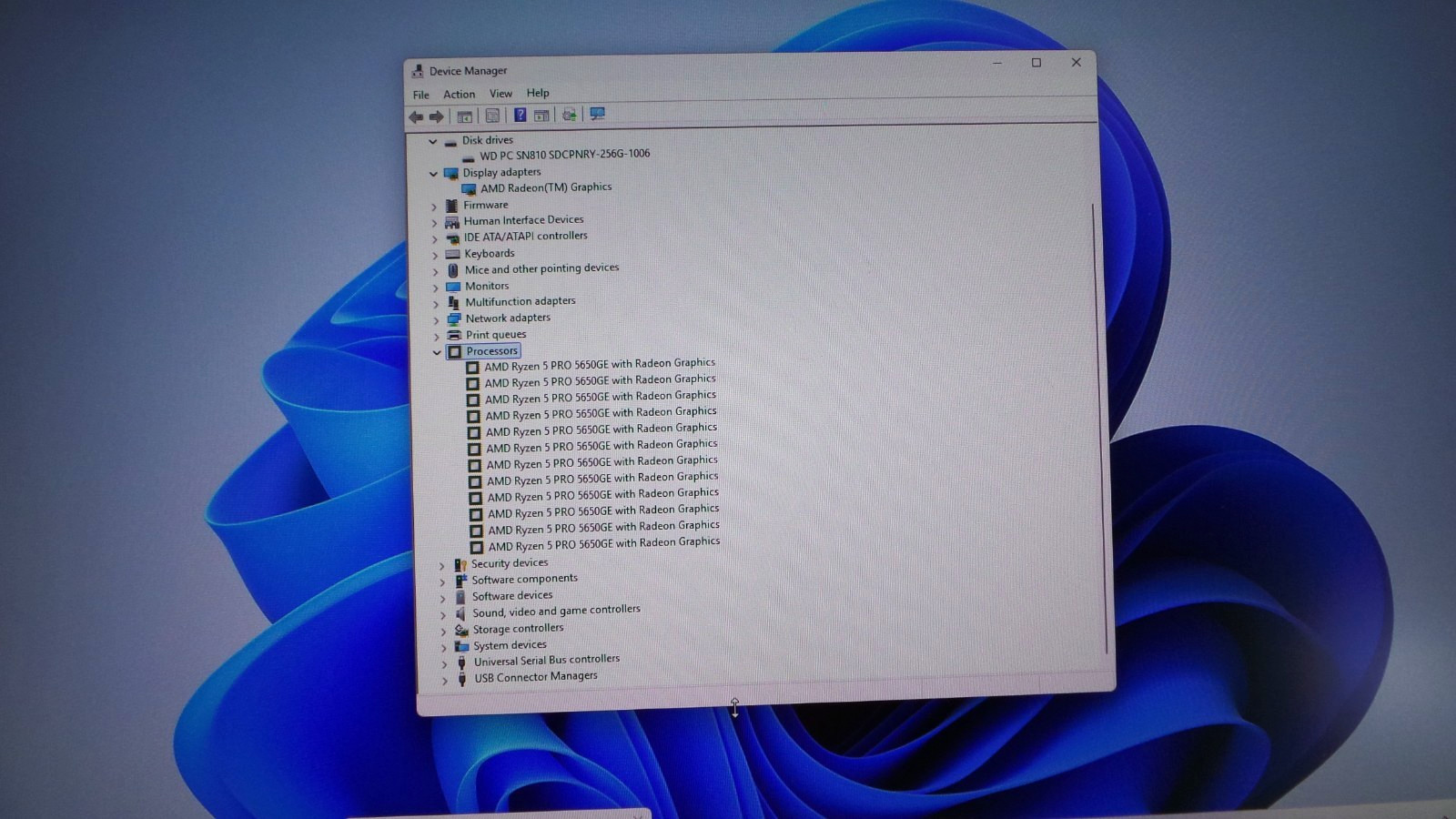
Task: Open Properties using the toolbar sheet icon
Action: (492, 116)
